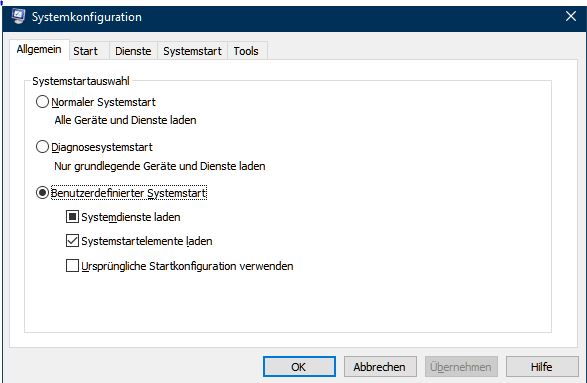Click the Systemkonfiguration app icon in title bar
Viewport: 587px width, 383px height.
(18, 16)
